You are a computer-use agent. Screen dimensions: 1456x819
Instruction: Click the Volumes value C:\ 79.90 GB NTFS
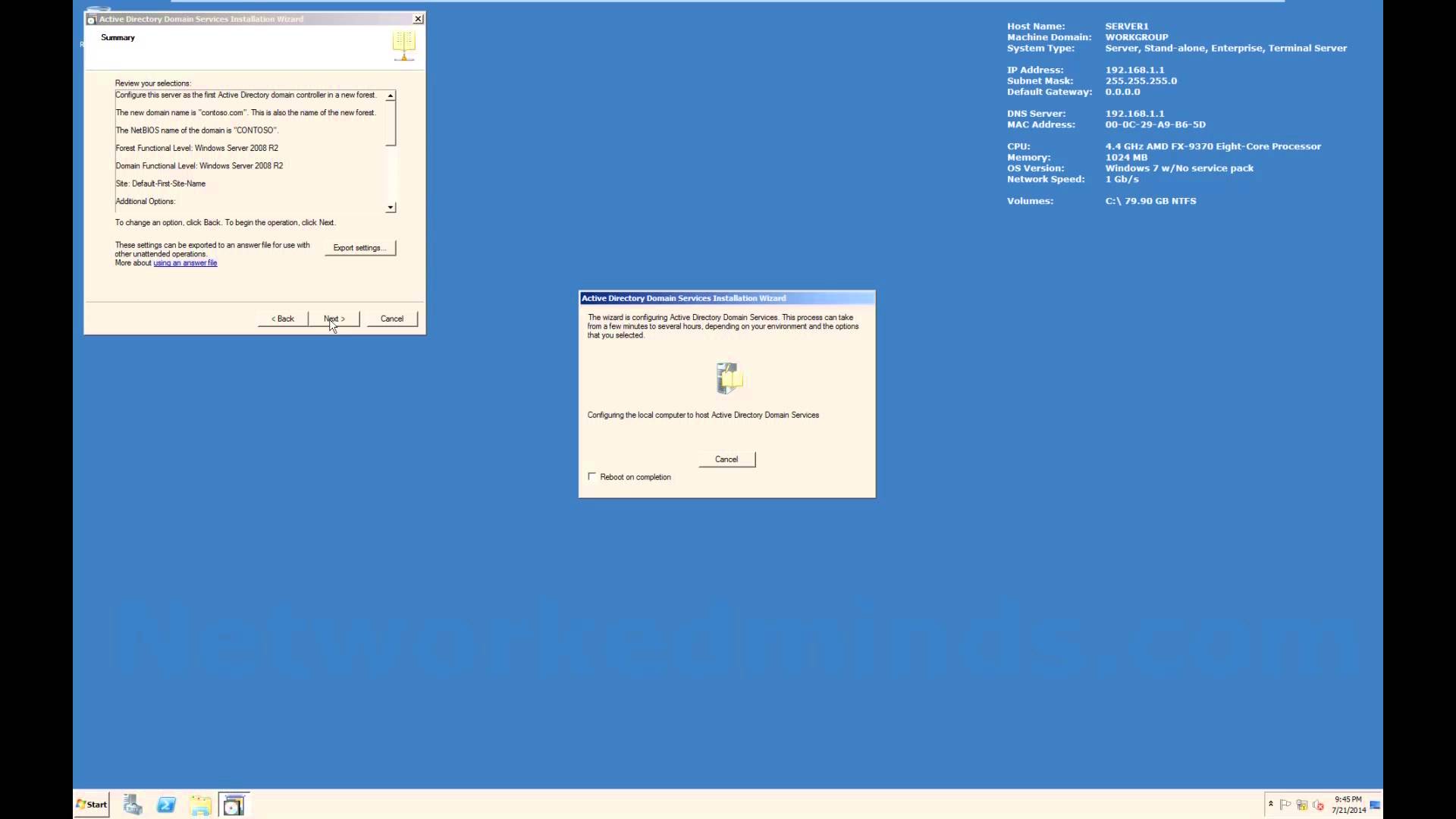point(1151,201)
